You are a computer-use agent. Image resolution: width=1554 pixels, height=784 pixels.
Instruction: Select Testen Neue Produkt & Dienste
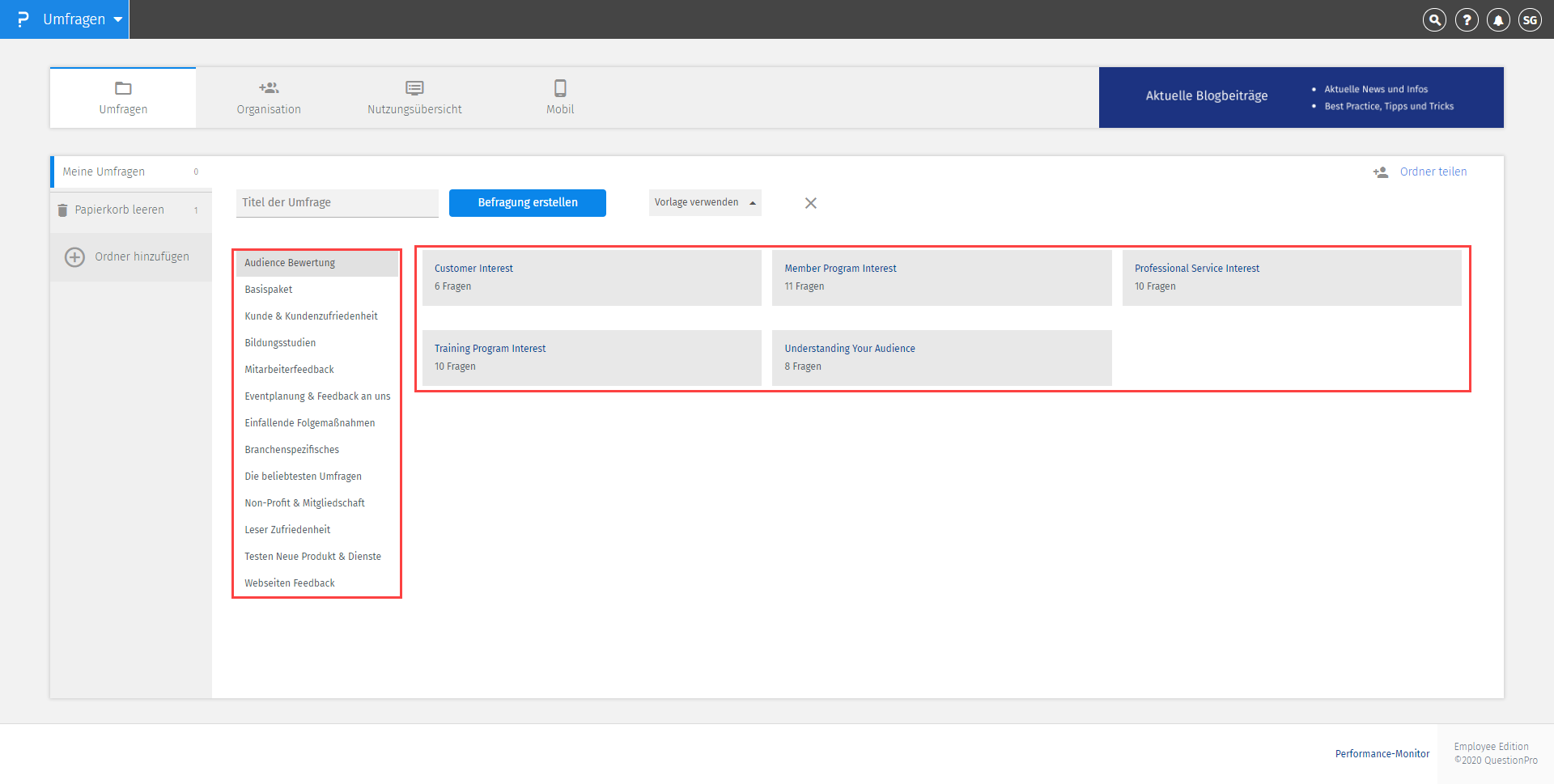click(x=317, y=557)
